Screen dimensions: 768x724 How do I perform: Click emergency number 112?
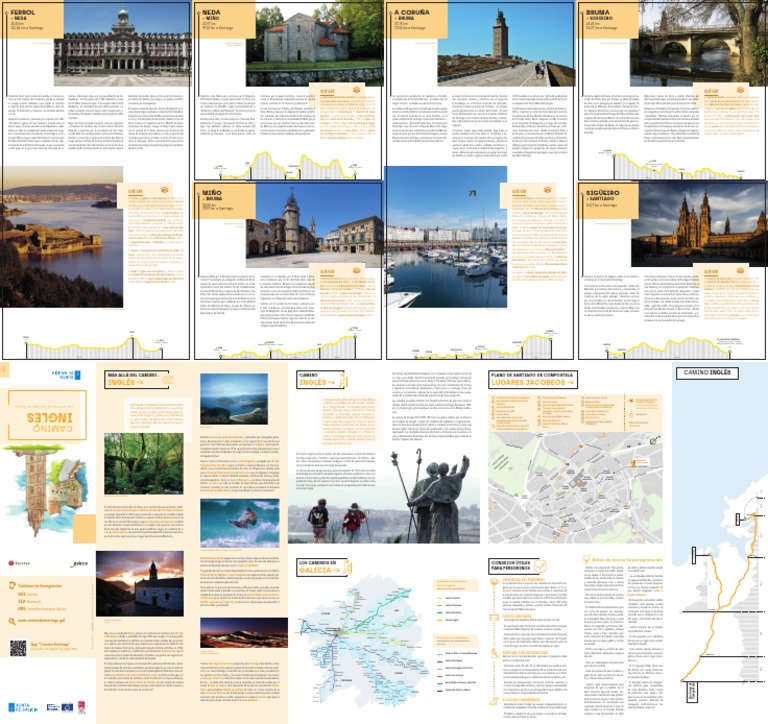(x=22, y=601)
